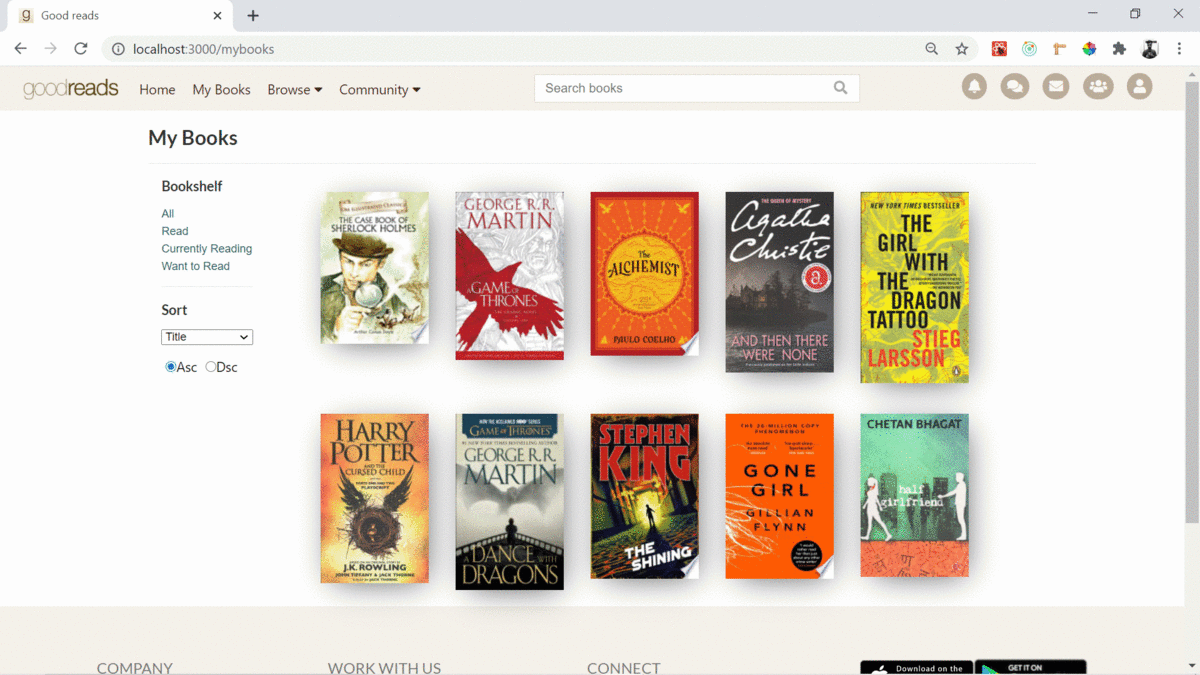
Task: Click the orange paint roller extension icon
Action: (1059, 49)
